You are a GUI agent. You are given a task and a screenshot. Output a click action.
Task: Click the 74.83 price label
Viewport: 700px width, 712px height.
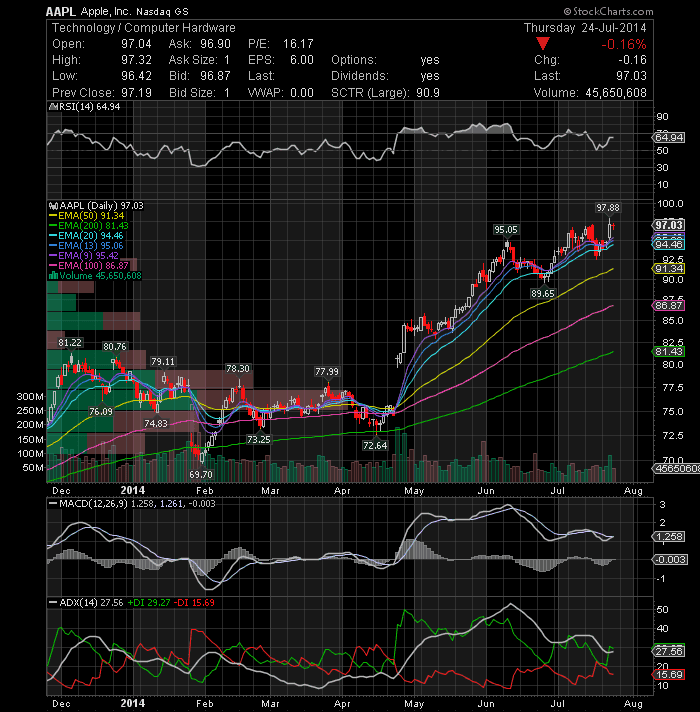[156, 424]
